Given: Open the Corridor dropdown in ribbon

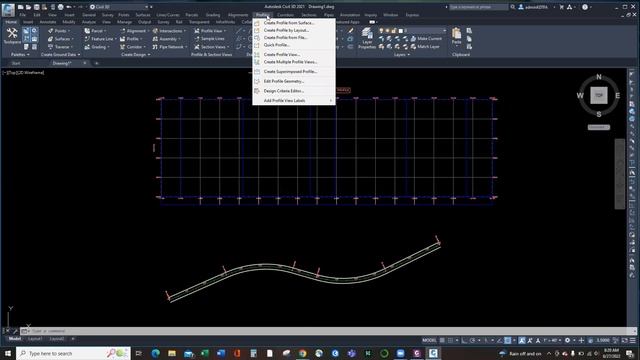Looking at the screenshot, I should (x=133, y=47).
